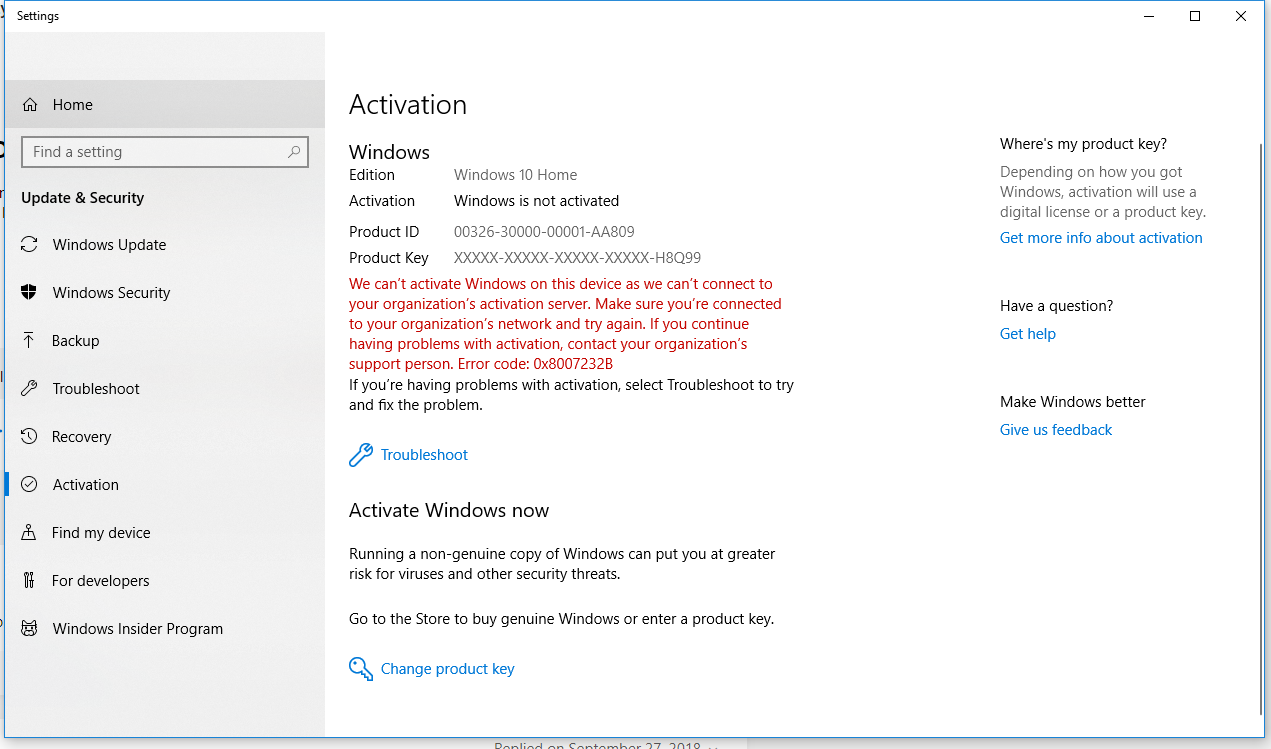Click the Find my device person icon

tap(30, 533)
